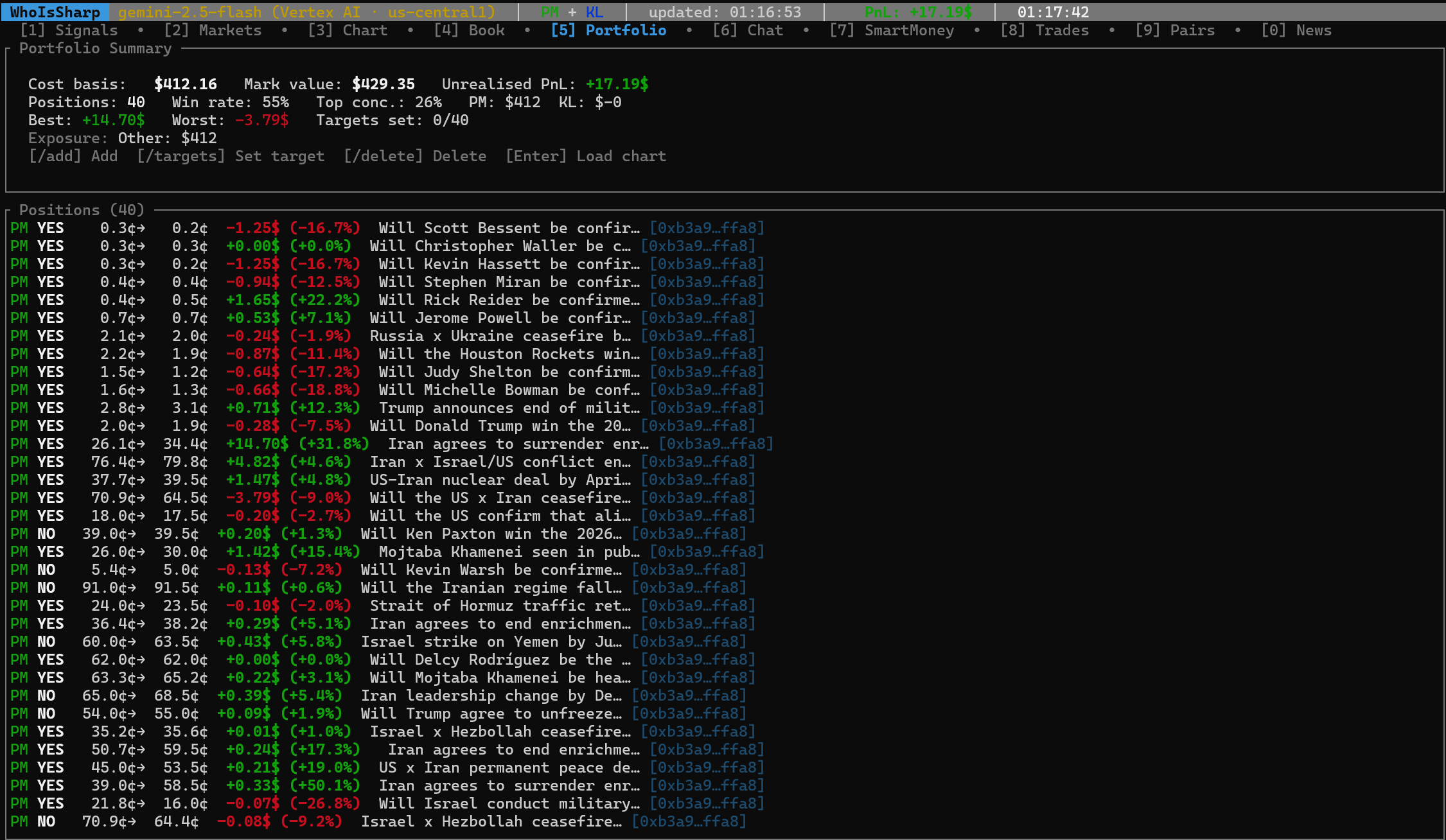Select the Ken Paxton NO position
Screen dimensions: 1446x840
pos(490,534)
